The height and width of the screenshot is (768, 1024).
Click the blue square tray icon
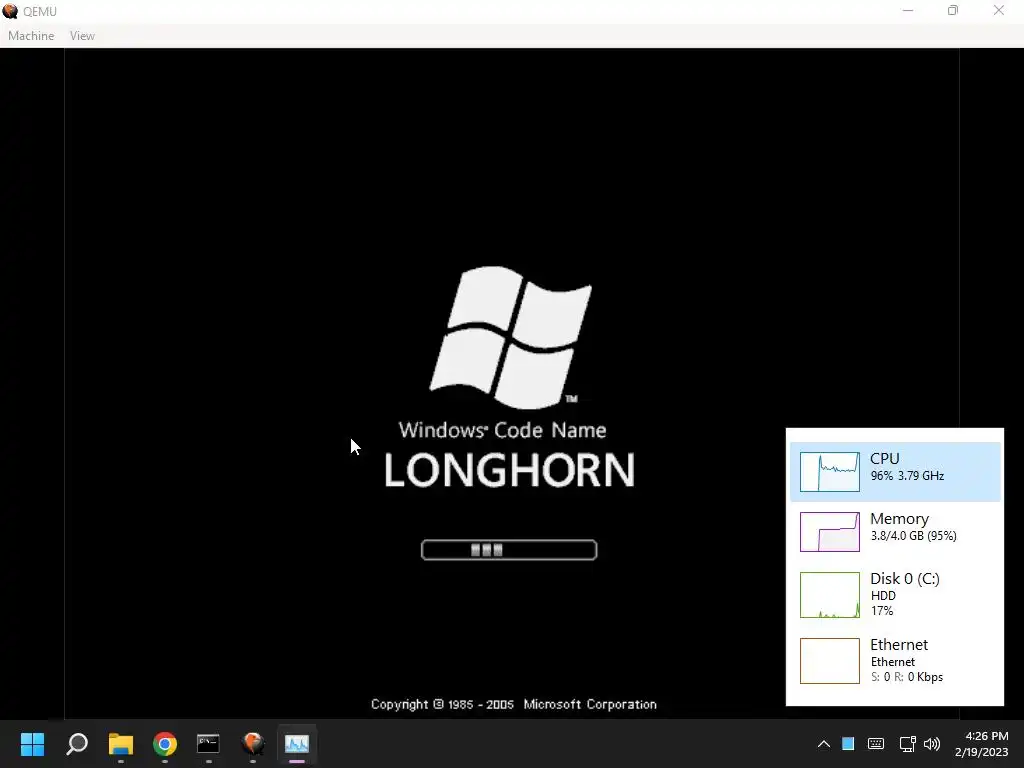click(848, 743)
